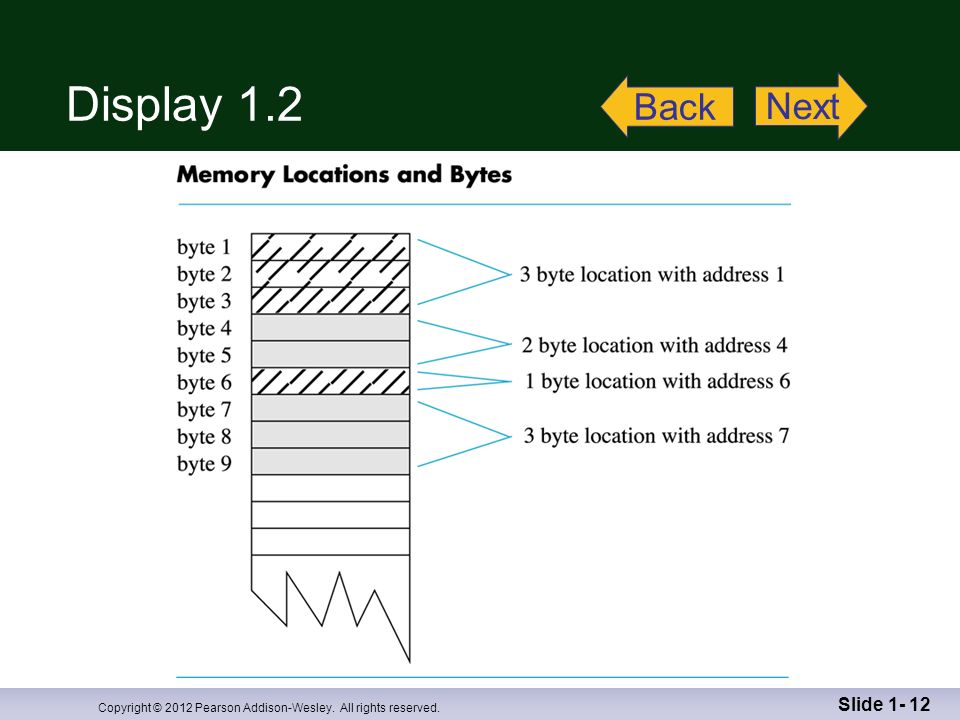This screenshot has height=720, width=960.
Task: Click the byte 3 label
Action: (204, 301)
